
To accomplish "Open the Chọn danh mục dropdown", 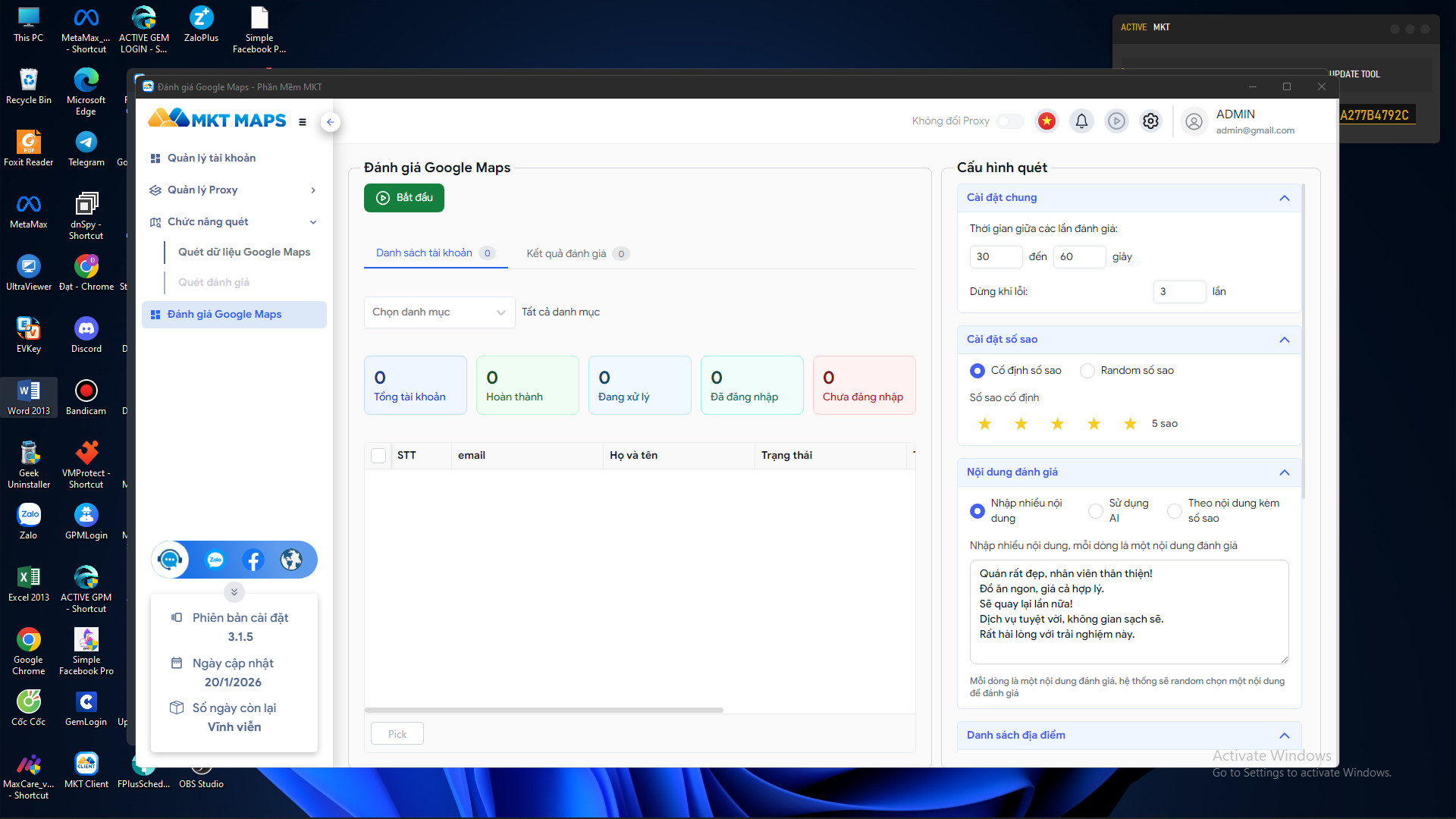I will point(439,312).
